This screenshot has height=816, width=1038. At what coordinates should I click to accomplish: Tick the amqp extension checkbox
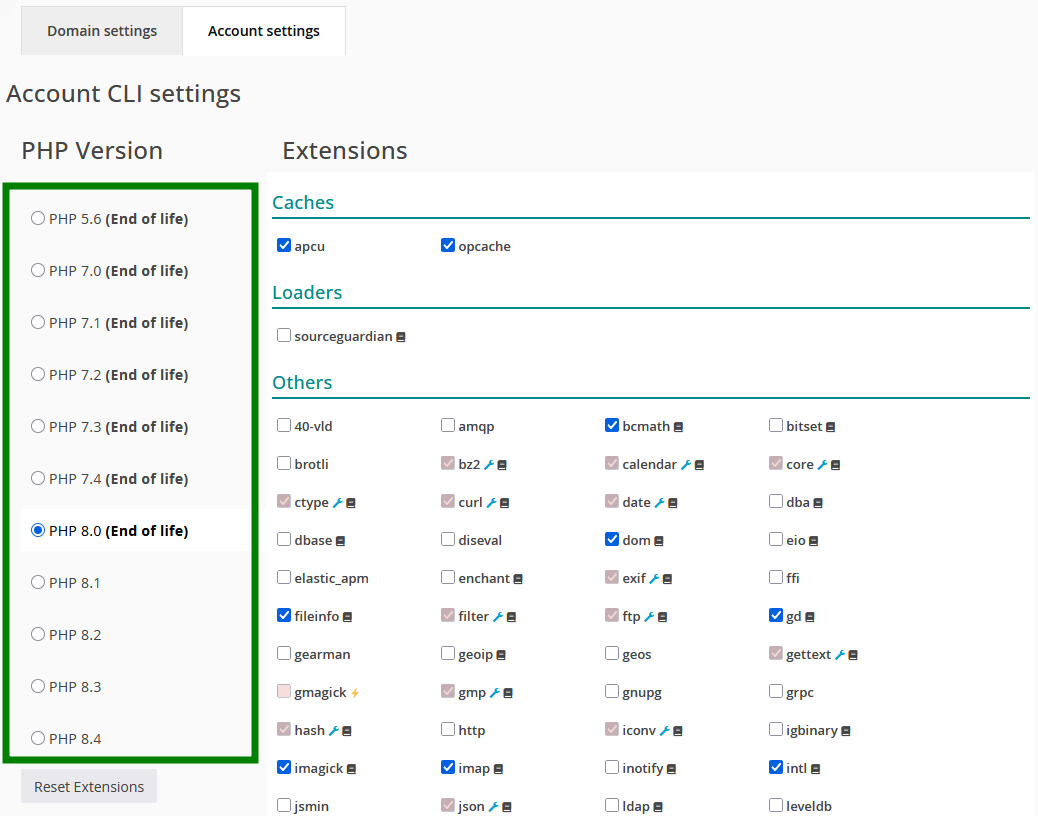448,426
